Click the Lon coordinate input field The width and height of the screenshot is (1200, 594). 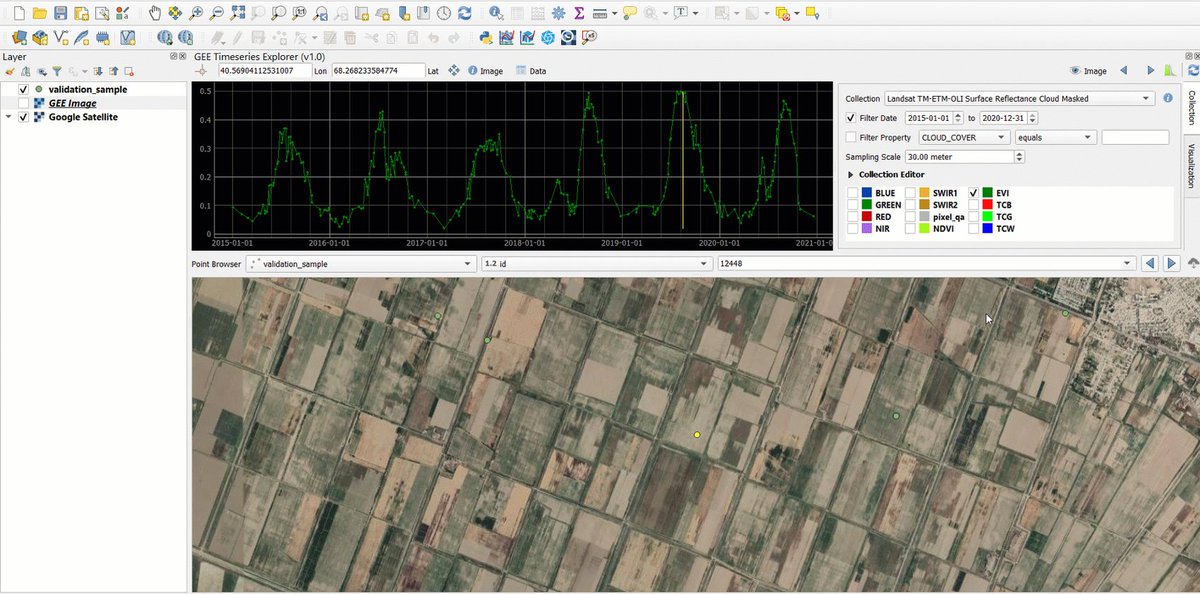264,71
